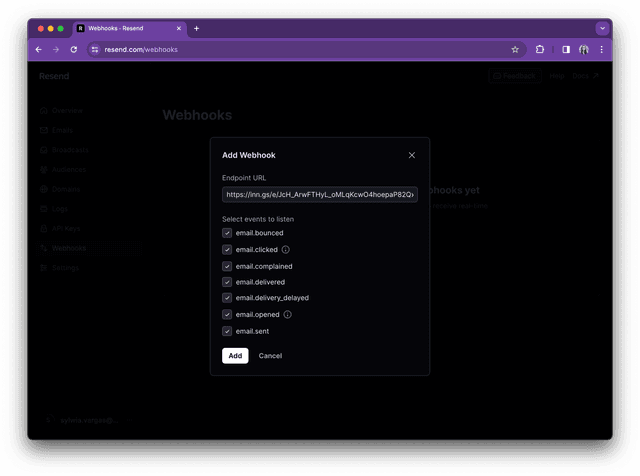Image resolution: width=640 pixels, height=476 pixels.
Task: Open a new browser tab
Action: coord(196,29)
